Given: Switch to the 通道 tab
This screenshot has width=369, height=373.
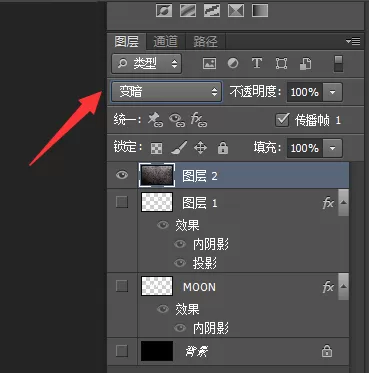Looking at the screenshot, I should click(165, 41).
